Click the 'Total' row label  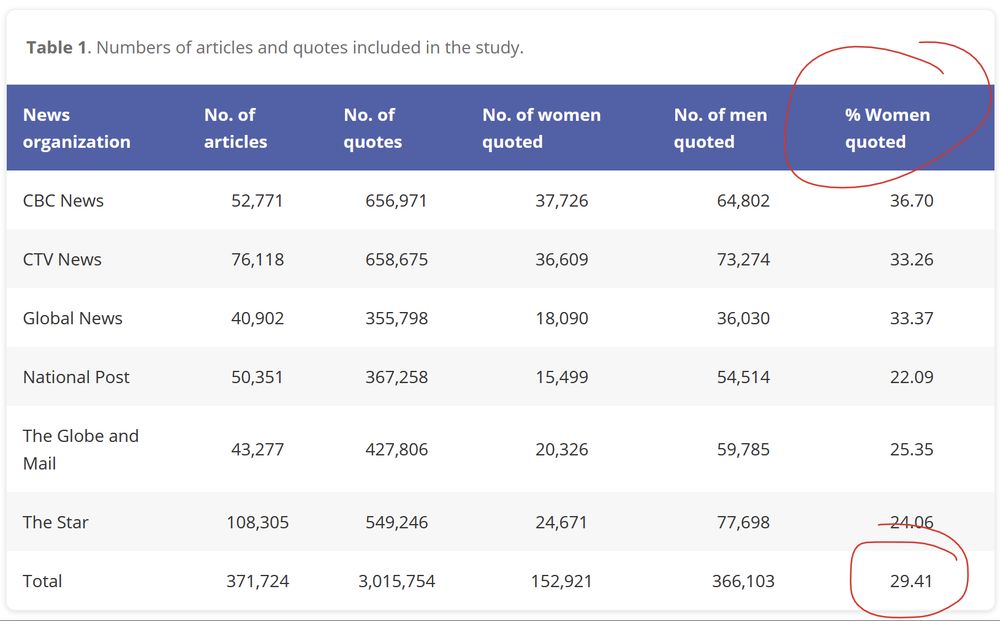pos(42,581)
